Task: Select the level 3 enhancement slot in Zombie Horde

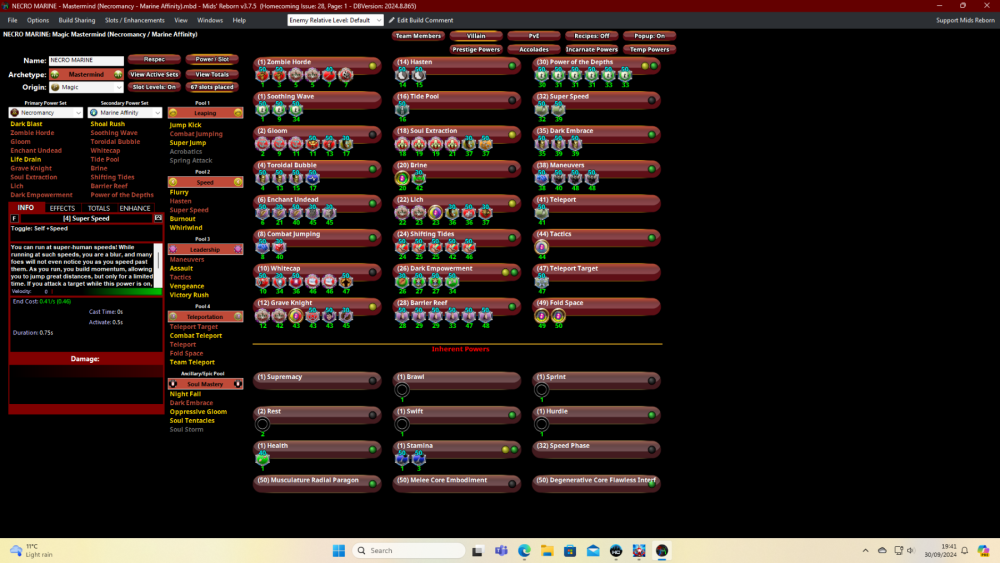Action: coord(279,76)
